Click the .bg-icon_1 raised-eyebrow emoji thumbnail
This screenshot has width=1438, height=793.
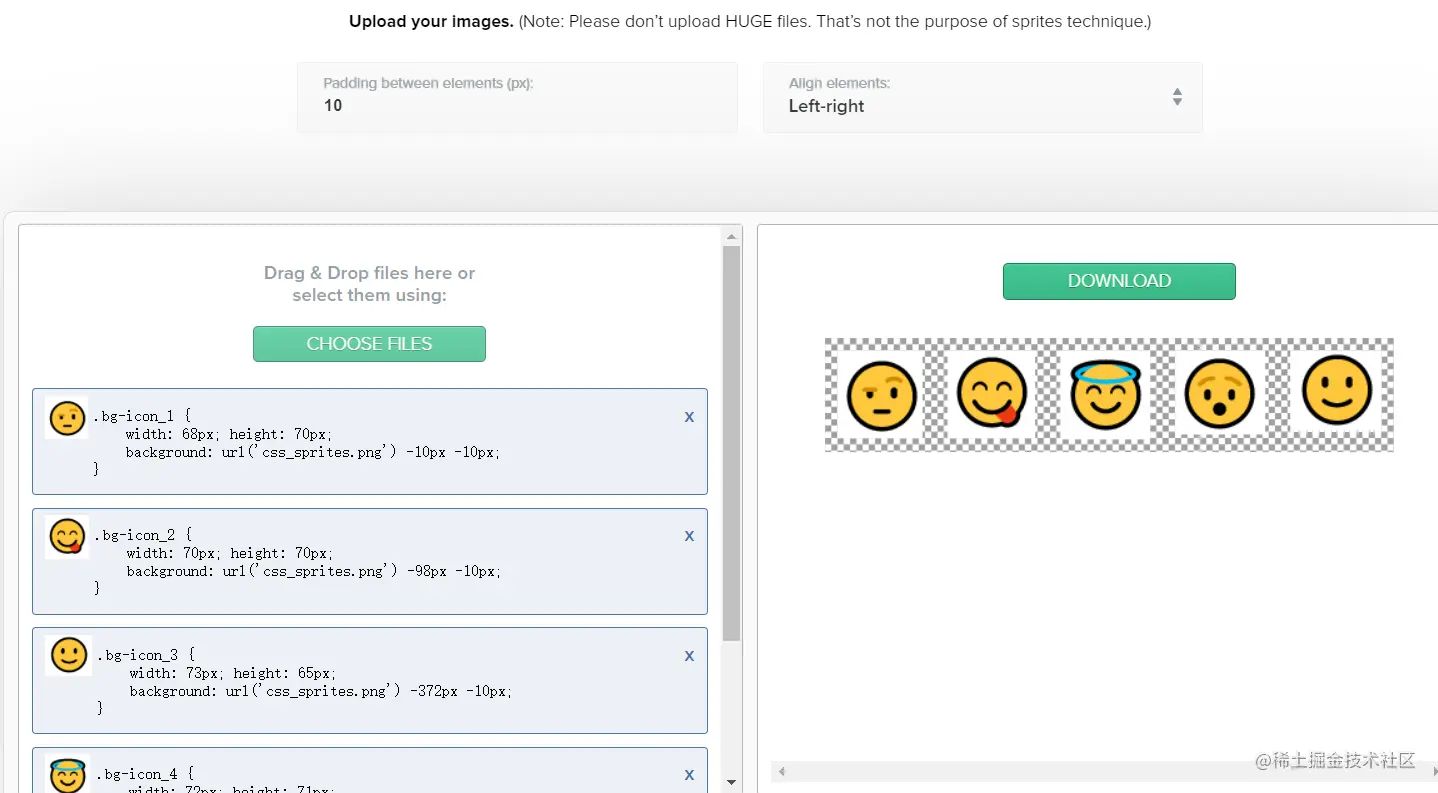(67, 418)
